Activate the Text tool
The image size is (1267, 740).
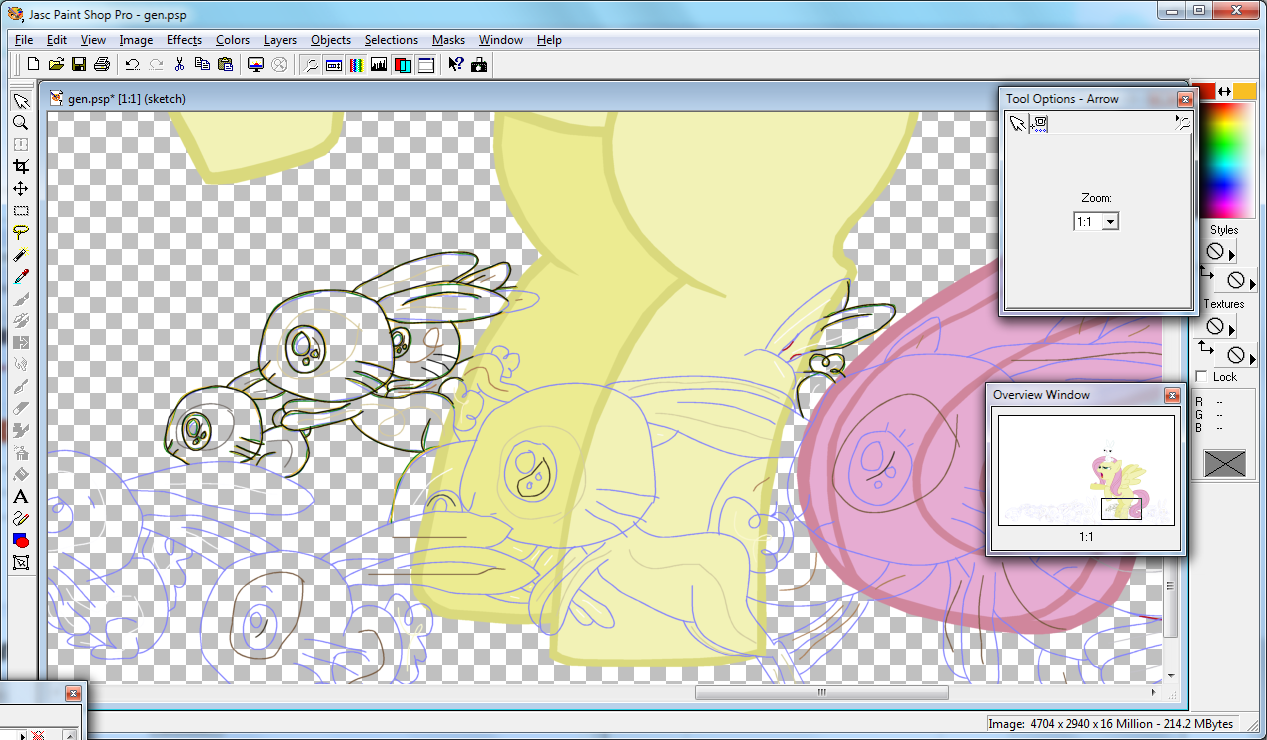[20, 497]
